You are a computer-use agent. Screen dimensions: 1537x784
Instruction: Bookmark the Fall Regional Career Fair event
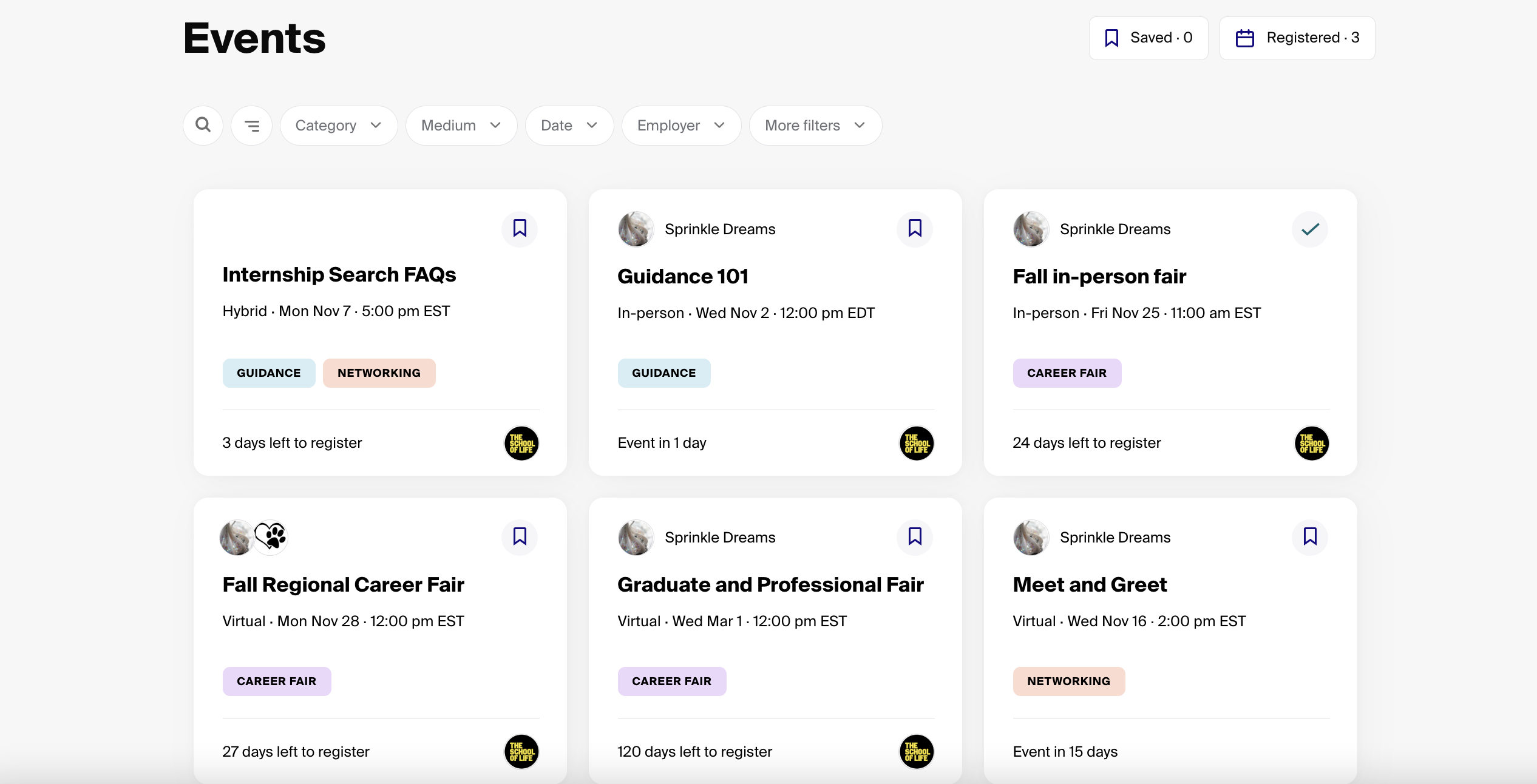click(520, 537)
